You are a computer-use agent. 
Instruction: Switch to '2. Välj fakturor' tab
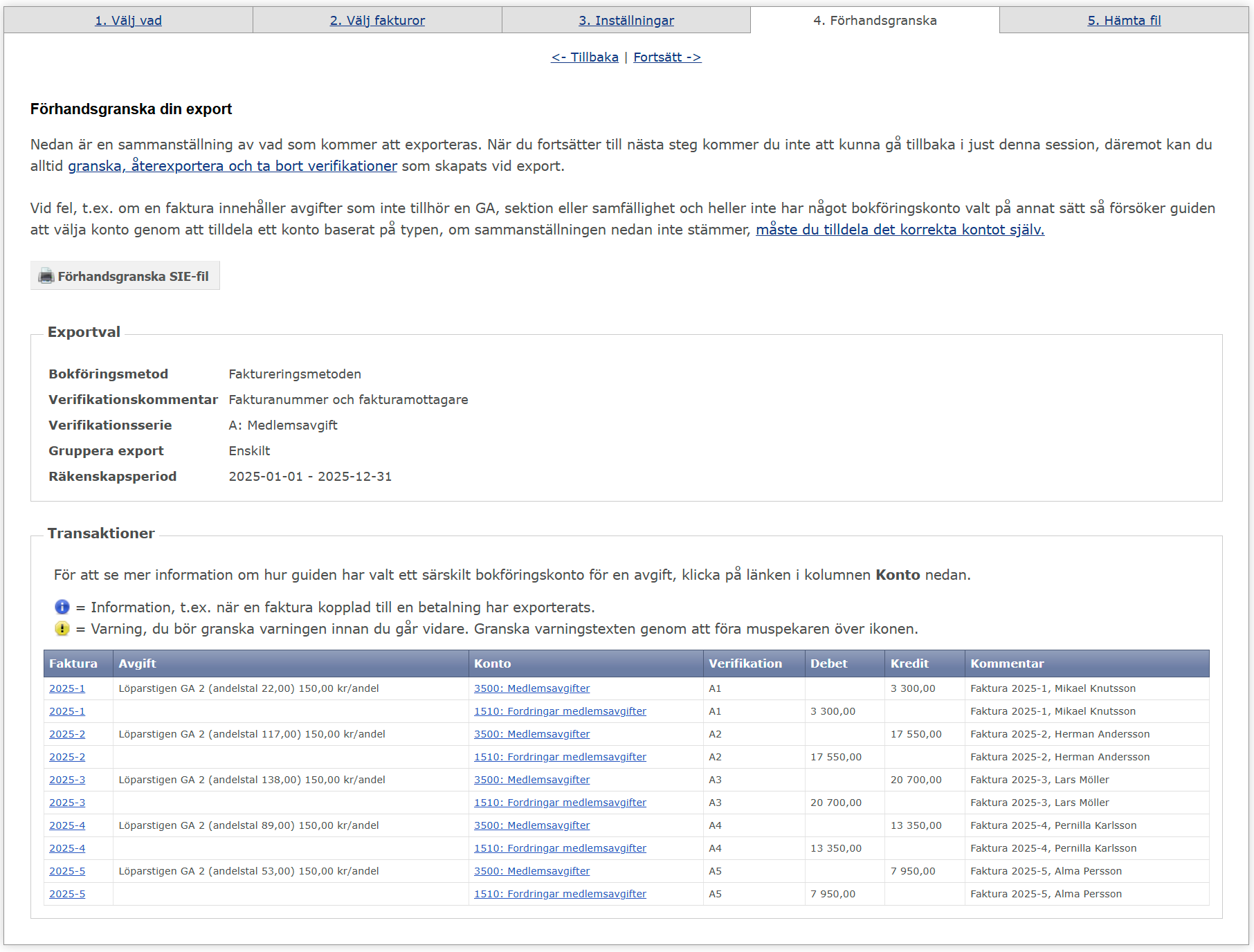tap(377, 20)
